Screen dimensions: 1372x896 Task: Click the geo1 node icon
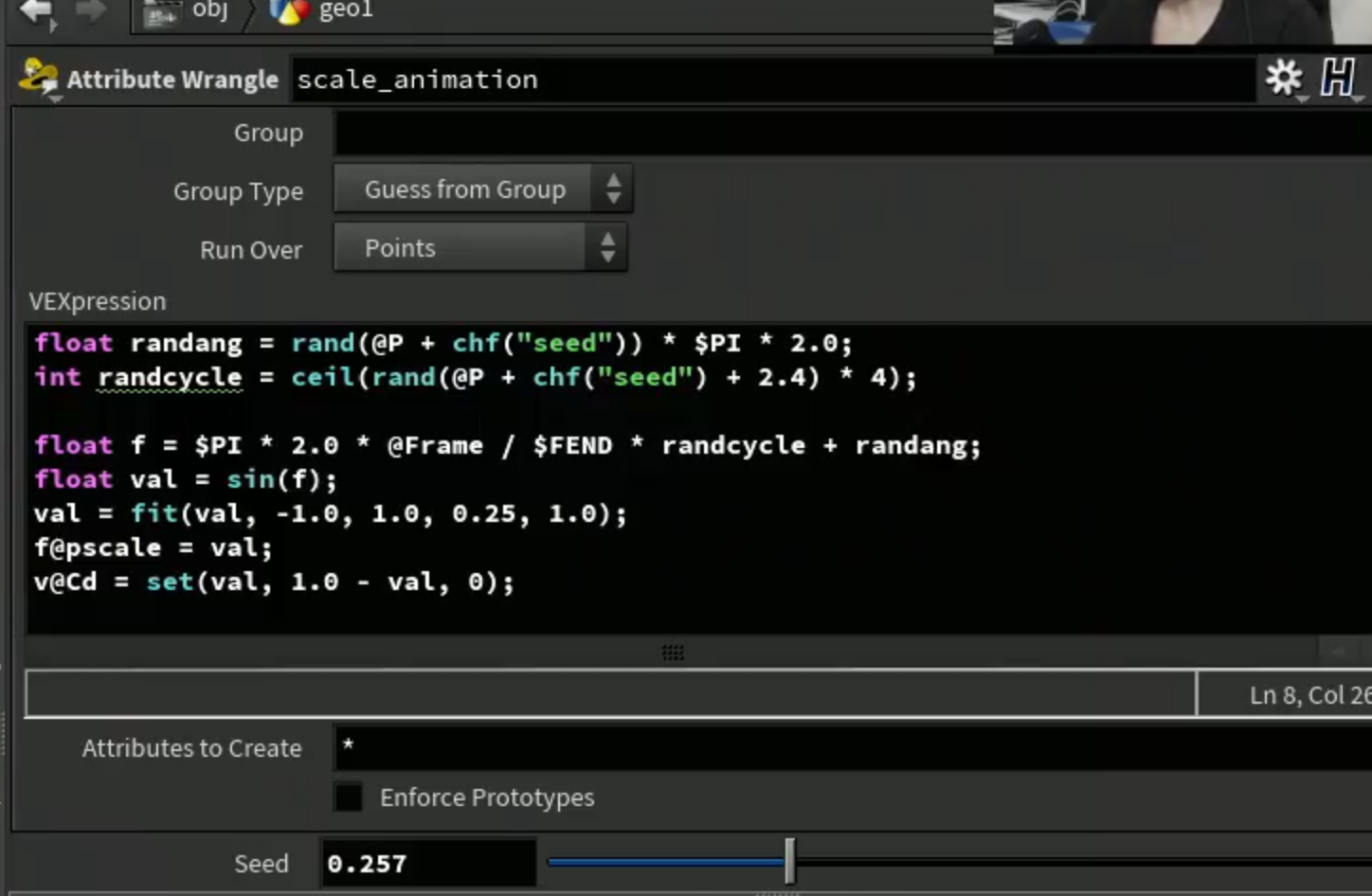pyautogui.click(x=290, y=11)
